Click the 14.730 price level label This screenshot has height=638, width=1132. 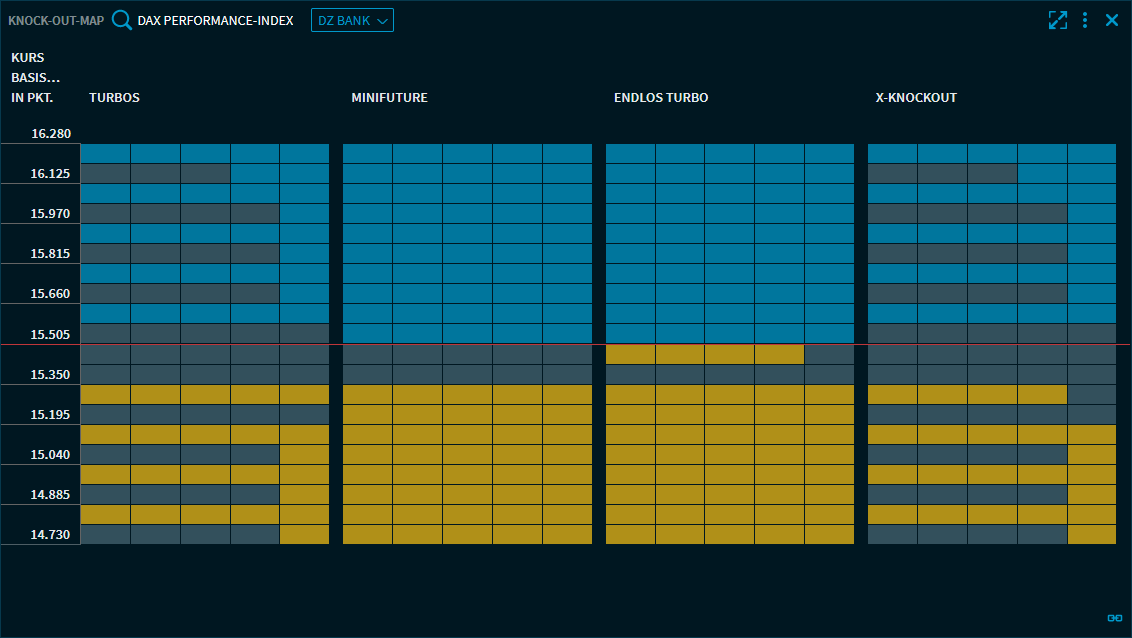click(51, 535)
